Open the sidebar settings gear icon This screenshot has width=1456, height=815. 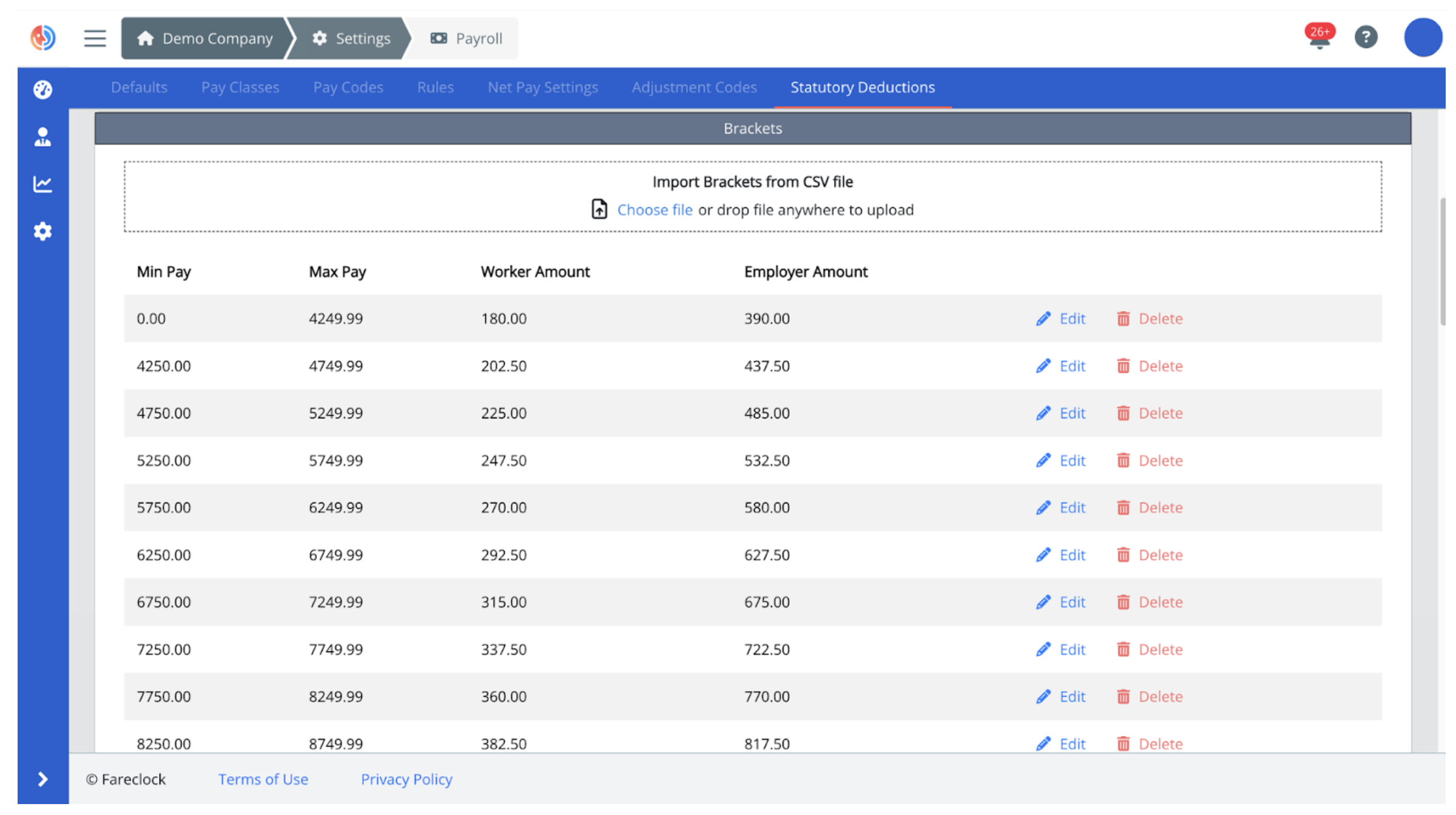coord(42,231)
